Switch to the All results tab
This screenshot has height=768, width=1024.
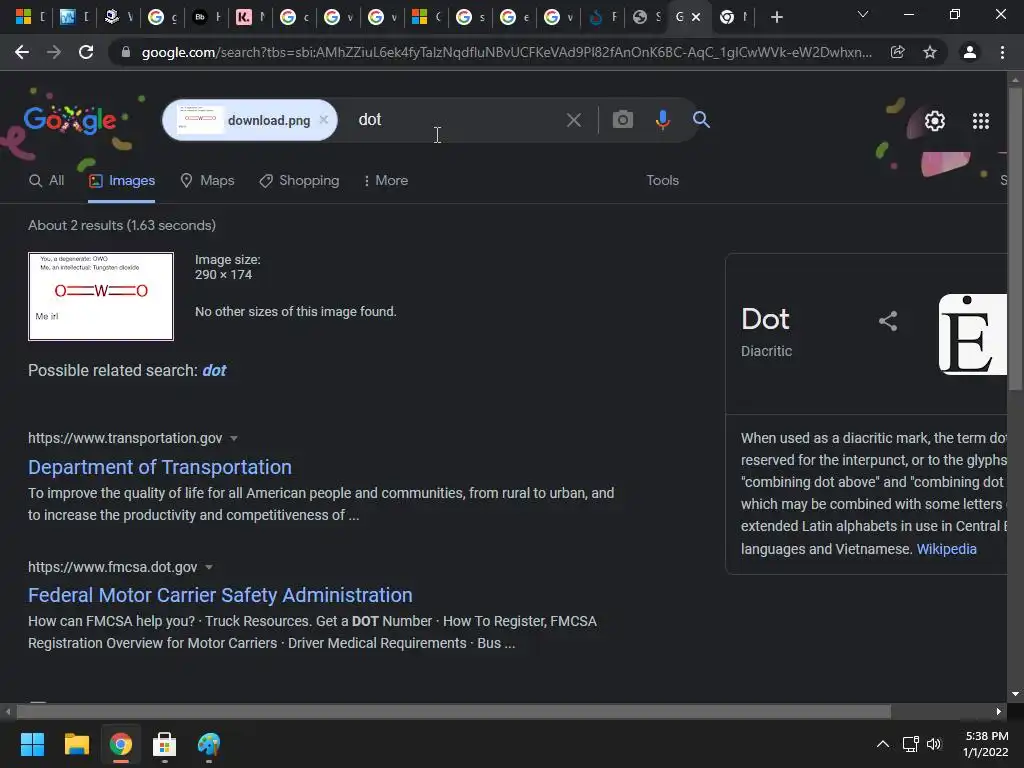[46, 181]
